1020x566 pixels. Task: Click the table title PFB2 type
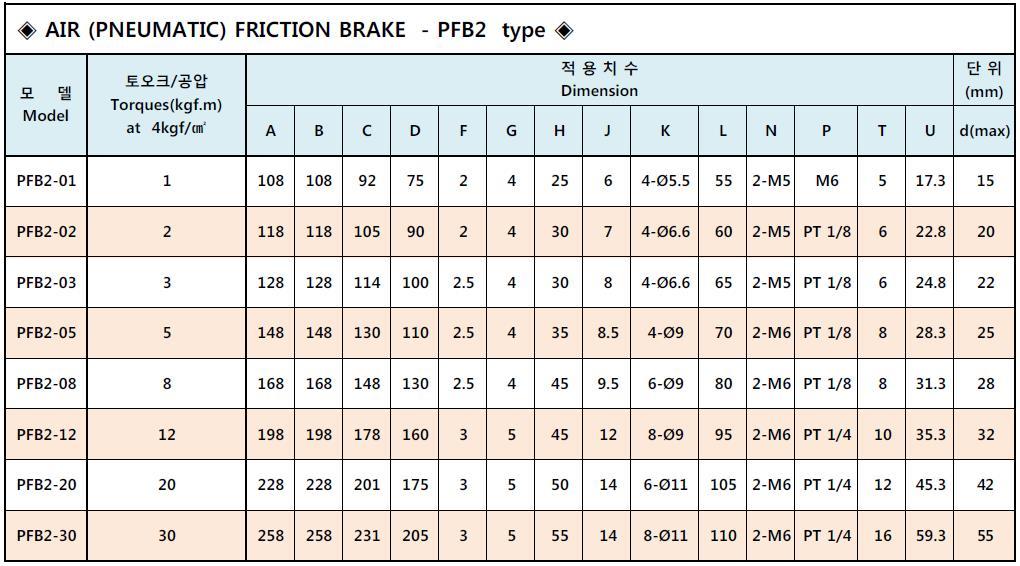tap(492, 30)
